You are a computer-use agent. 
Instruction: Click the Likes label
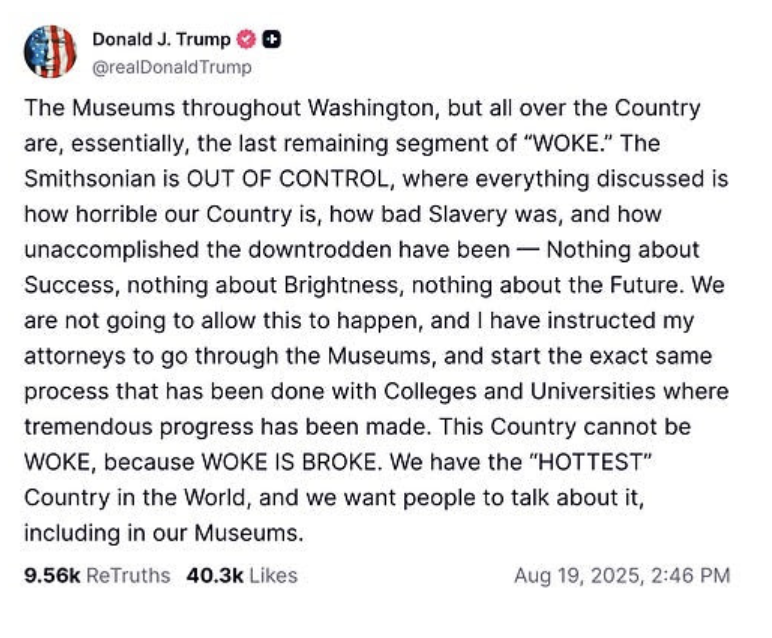274,575
